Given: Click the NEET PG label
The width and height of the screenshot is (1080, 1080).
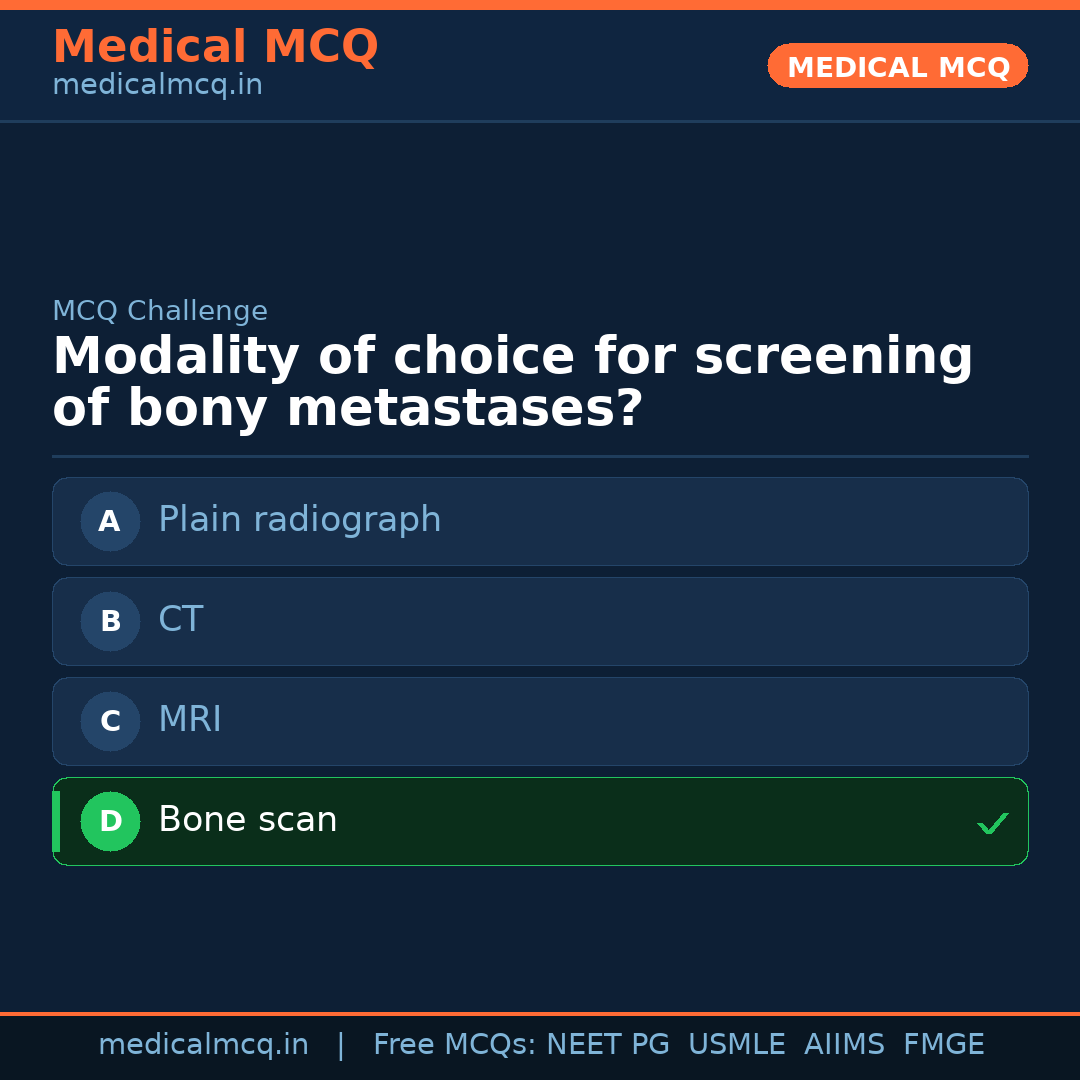Looking at the screenshot, I should point(607,1043).
